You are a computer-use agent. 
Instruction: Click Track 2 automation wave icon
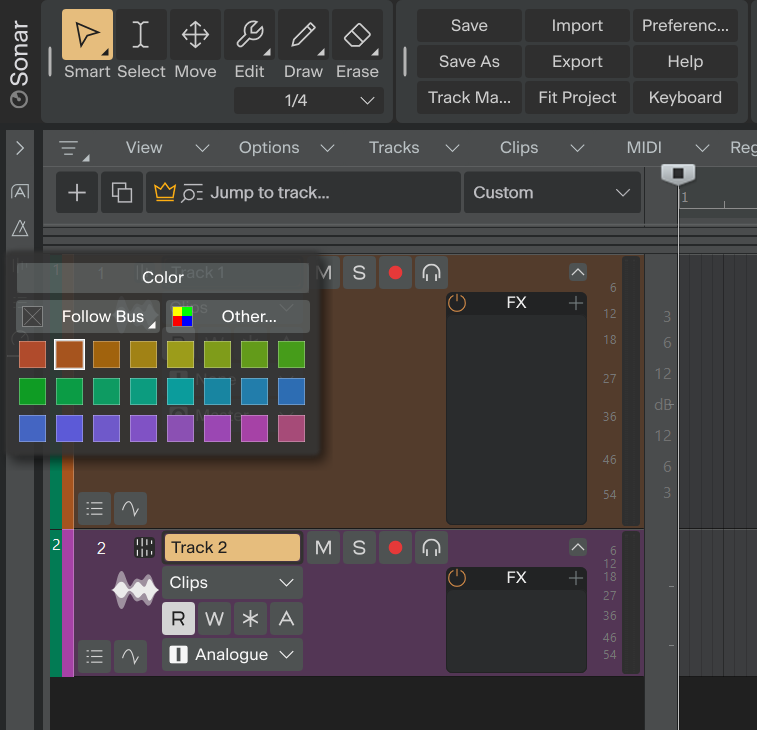[130, 656]
